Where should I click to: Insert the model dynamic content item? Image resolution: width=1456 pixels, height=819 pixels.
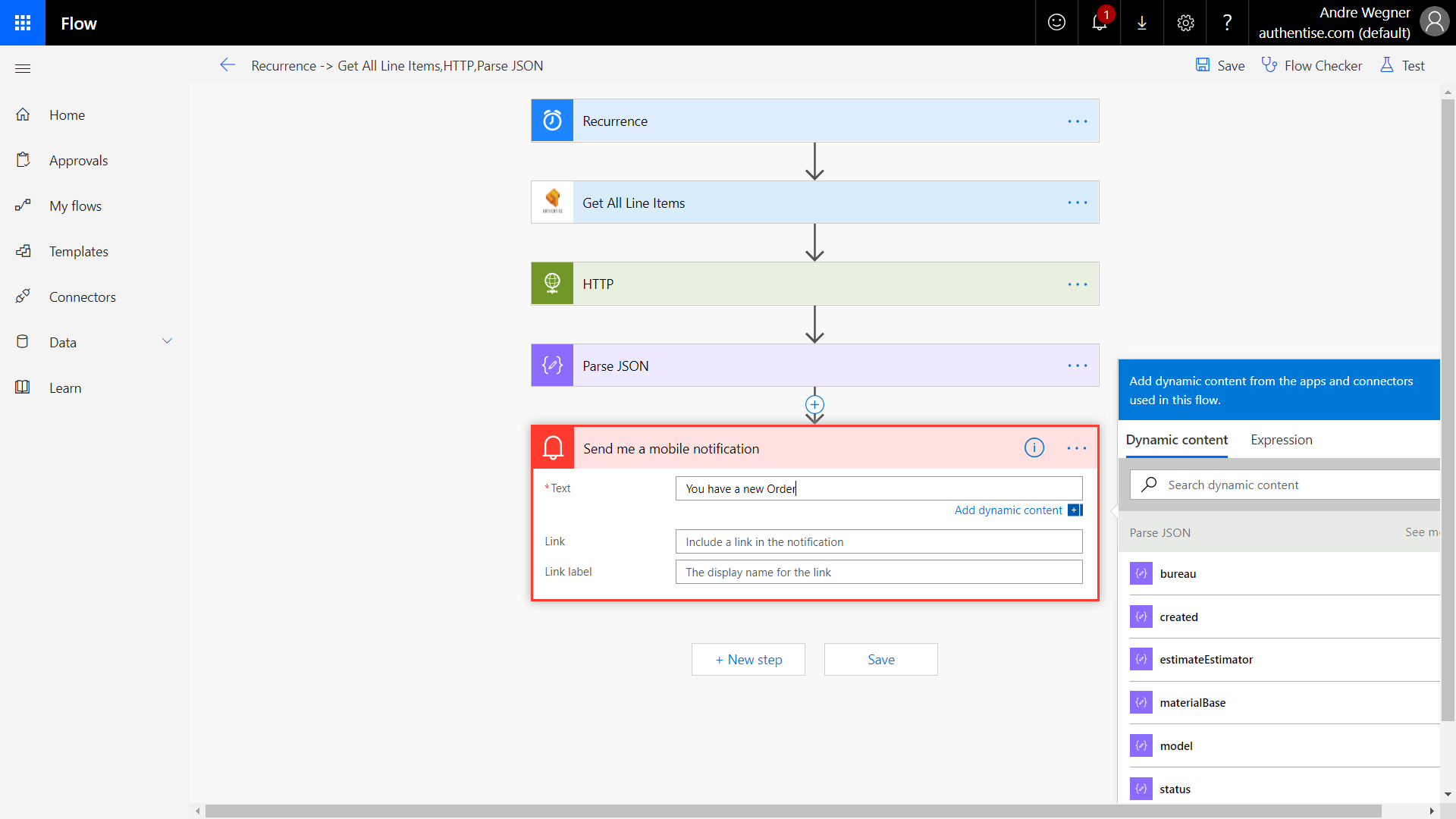pyautogui.click(x=1285, y=746)
